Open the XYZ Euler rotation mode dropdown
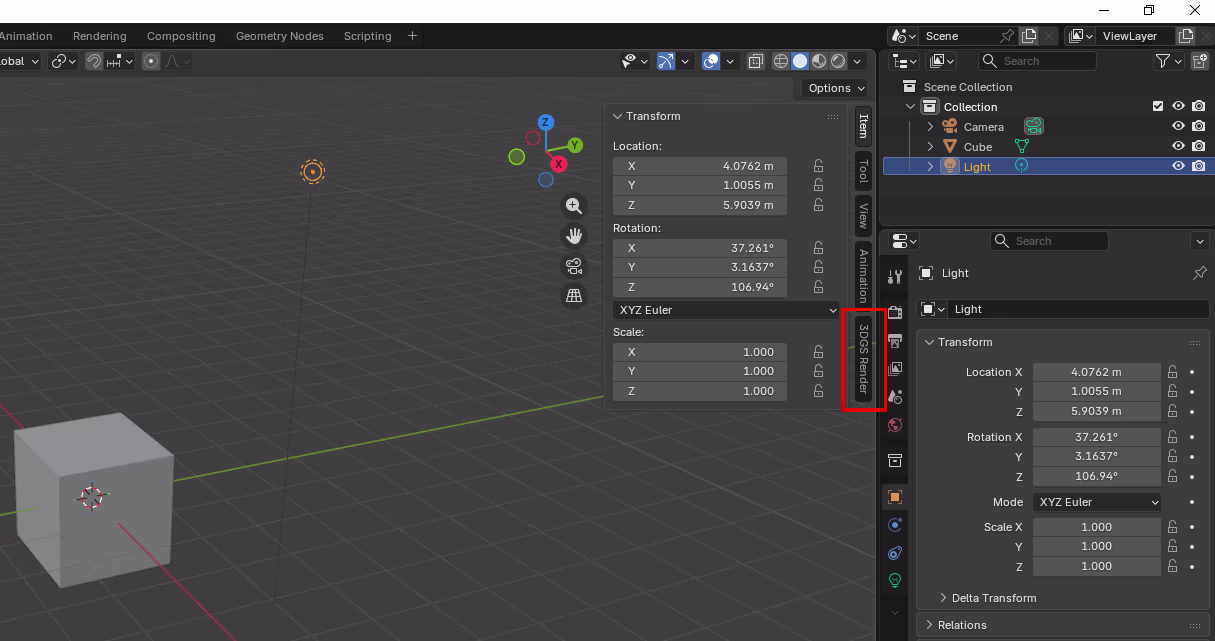The image size is (1215, 641). coord(725,310)
